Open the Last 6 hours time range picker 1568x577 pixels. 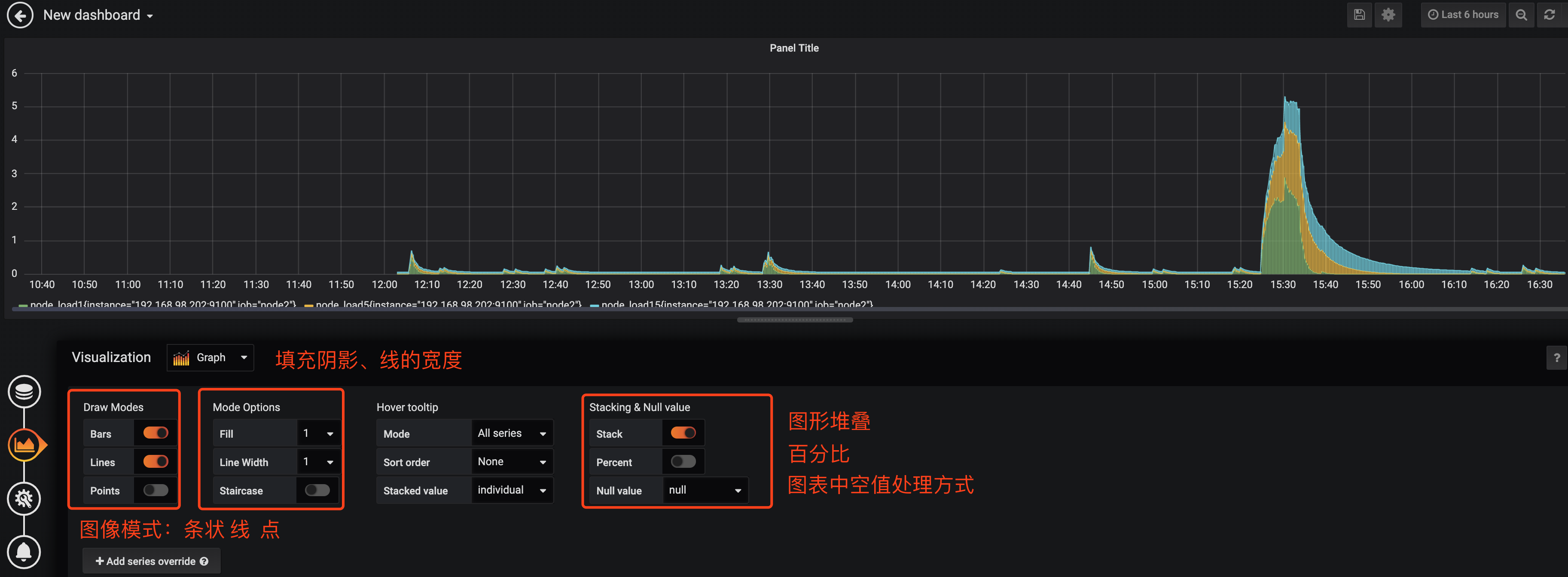tap(1463, 14)
